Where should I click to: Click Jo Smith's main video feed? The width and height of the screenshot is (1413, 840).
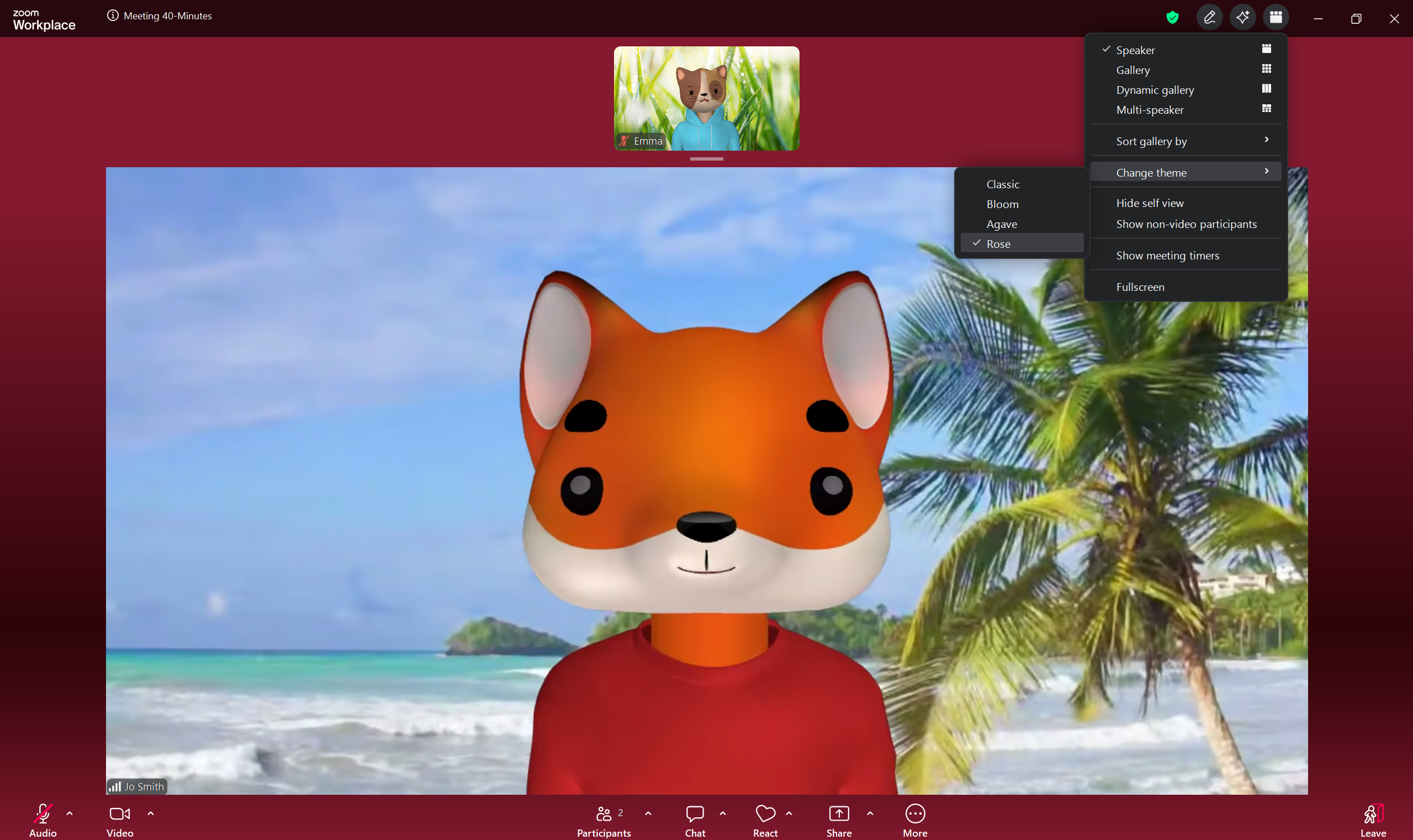pos(706,480)
